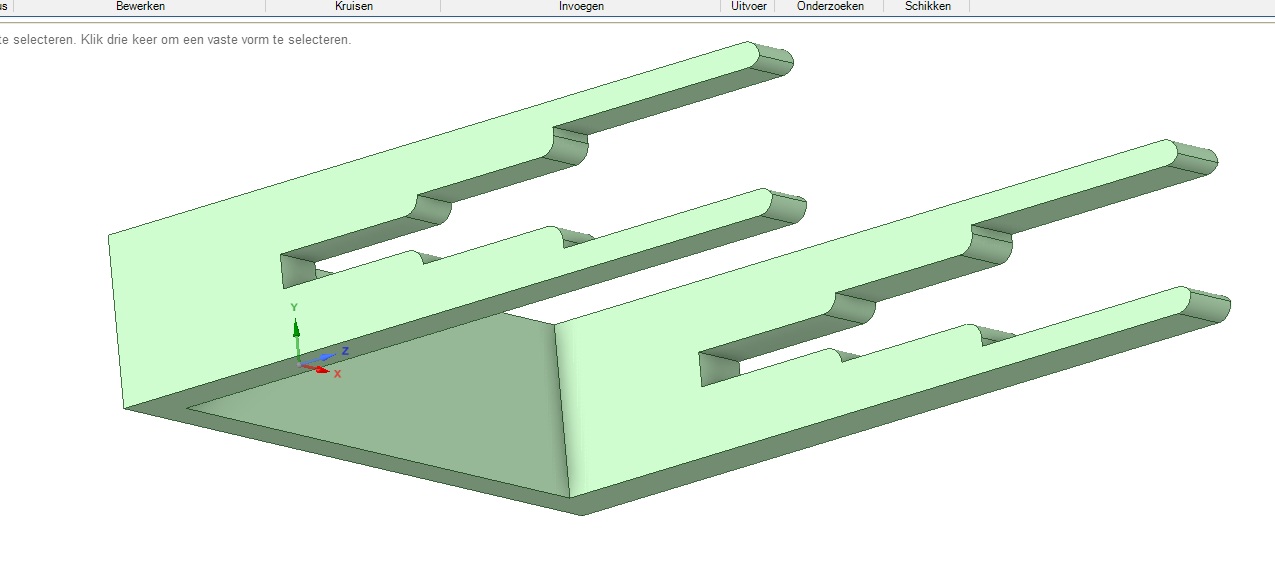Image resolution: width=1275 pixels, height=579 pixels.
Task: Click the Kruisen ribbon group label
Action: pos(354,6)
